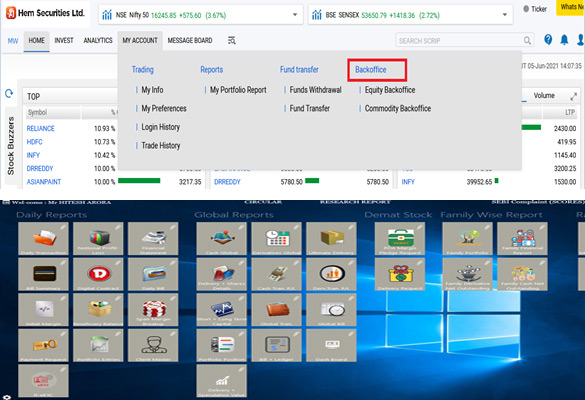Open the POA Margin Pledge Request tile
The height and width of the screenshot is (400, 585).
[400, 238]
